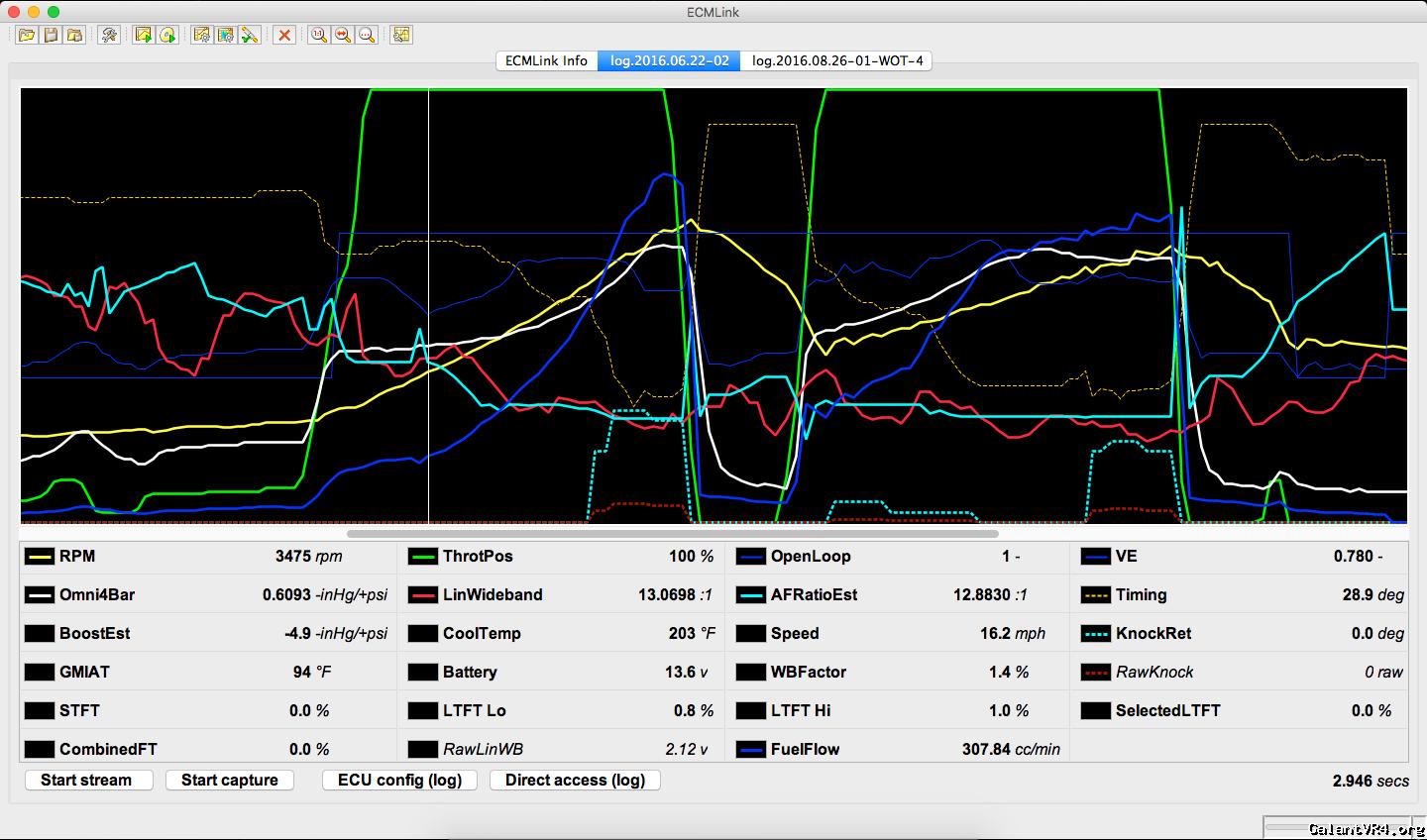
Task: Click the RawKnock dashed red swatch
Action: (x=1096, y=673)
